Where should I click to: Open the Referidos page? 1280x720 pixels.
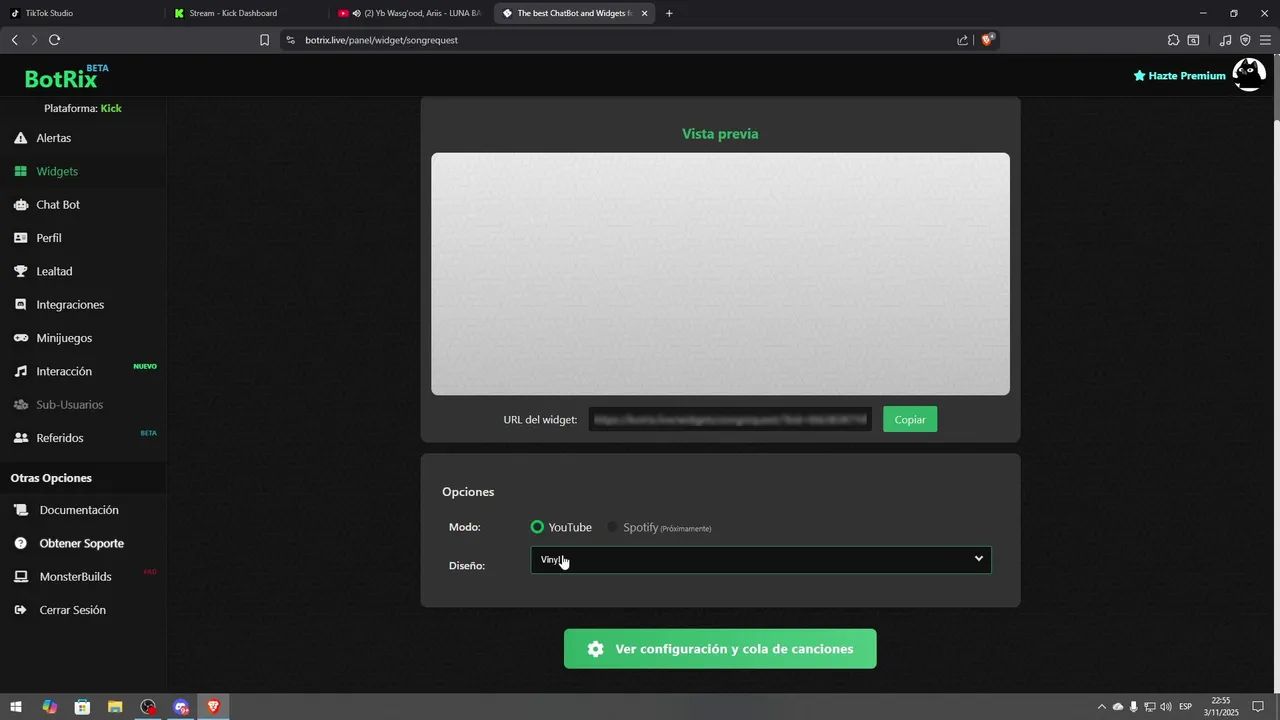coord(60,438)
